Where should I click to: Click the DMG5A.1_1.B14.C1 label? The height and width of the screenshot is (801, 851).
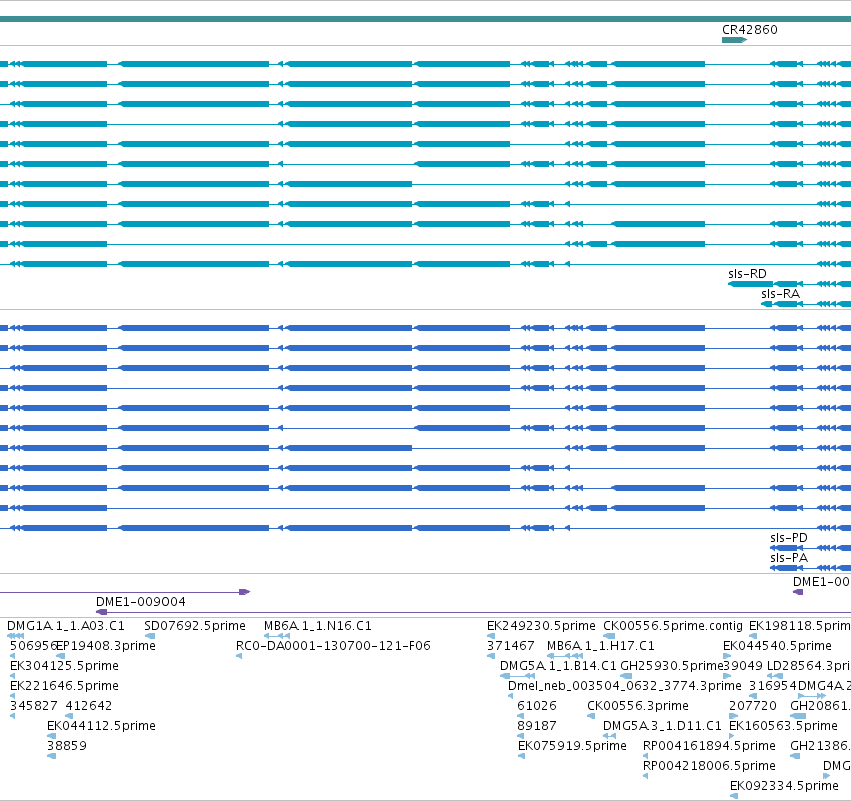coord(558,666)
